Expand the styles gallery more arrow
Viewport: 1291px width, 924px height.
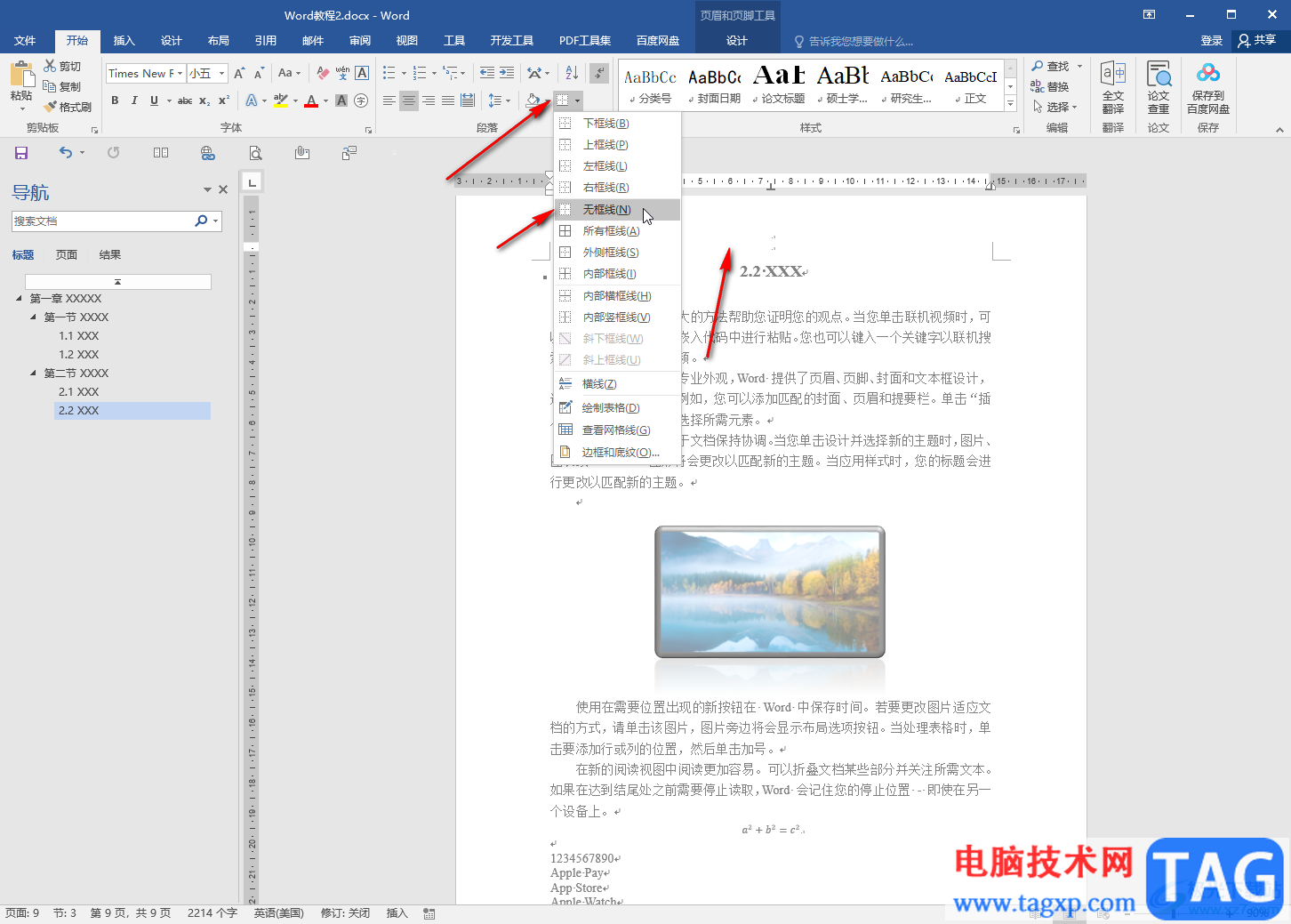pyautogui.click(x=1010, y=103)
